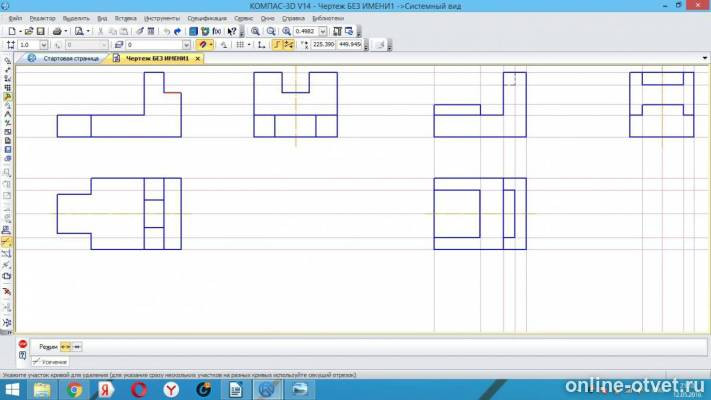
Task: Open the Сервис menu
Action: click(x=243, y=18)
